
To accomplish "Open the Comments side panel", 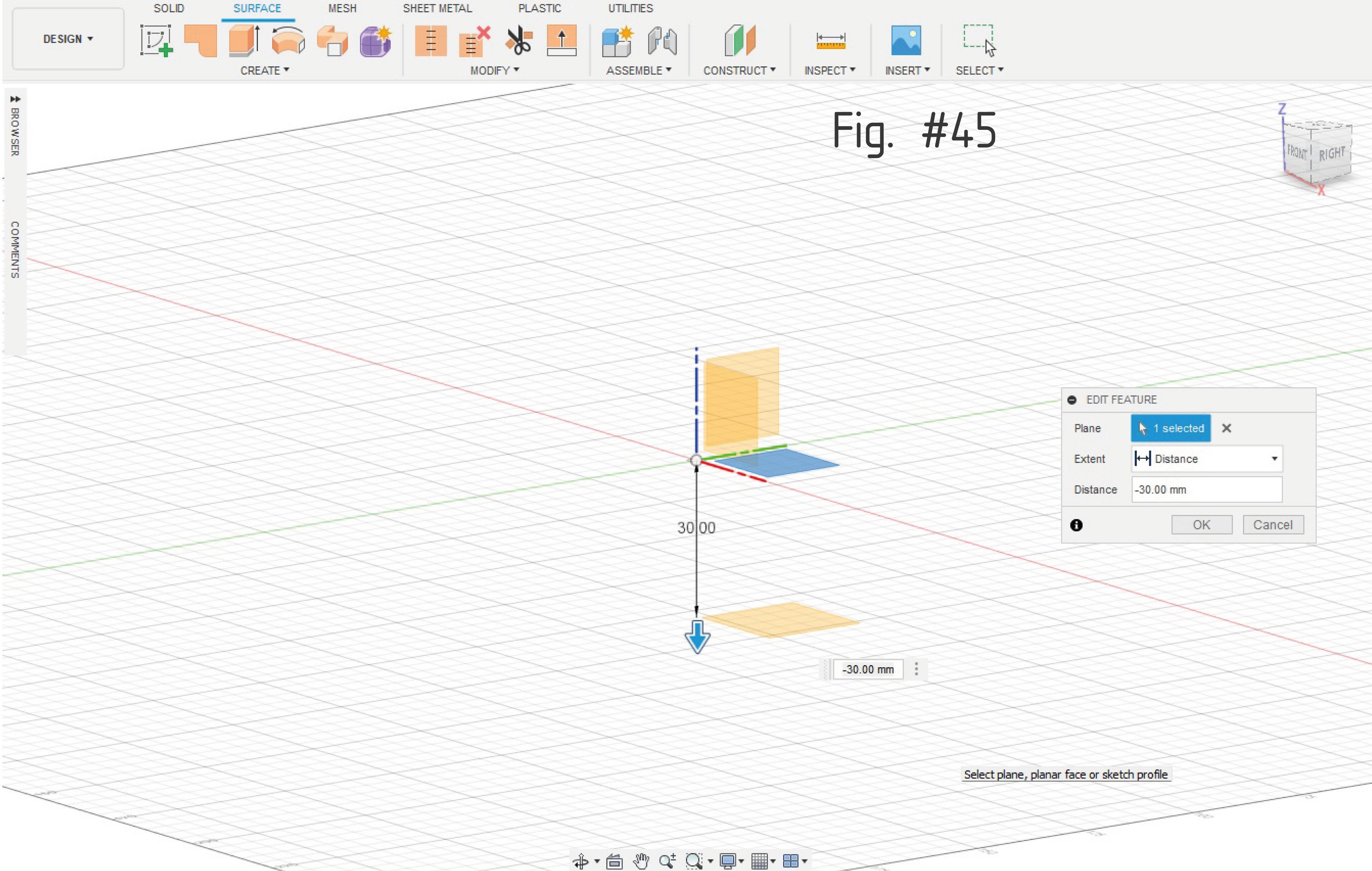I will point(15,250).
